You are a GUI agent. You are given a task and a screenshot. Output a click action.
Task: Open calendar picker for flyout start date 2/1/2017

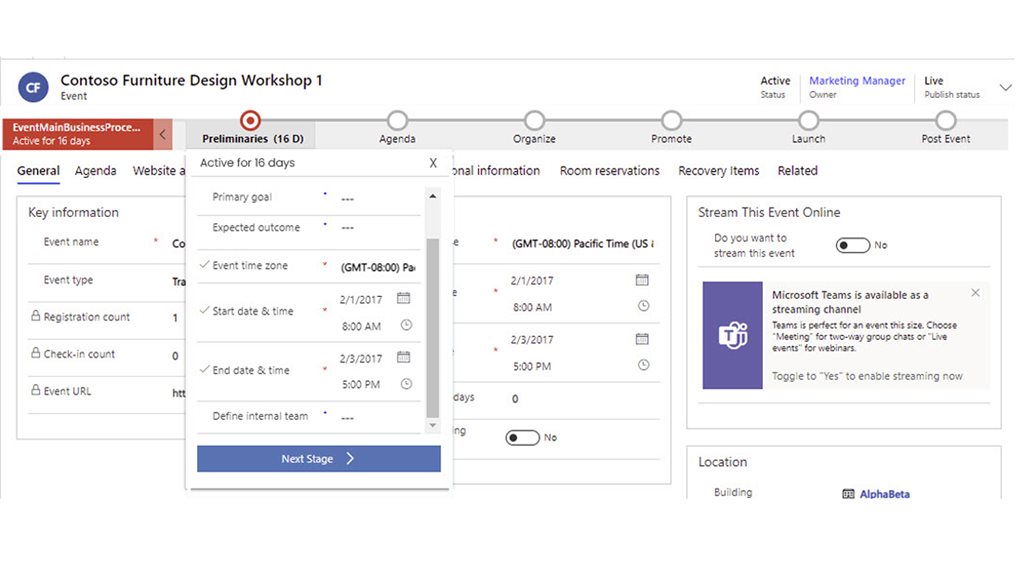404,298
